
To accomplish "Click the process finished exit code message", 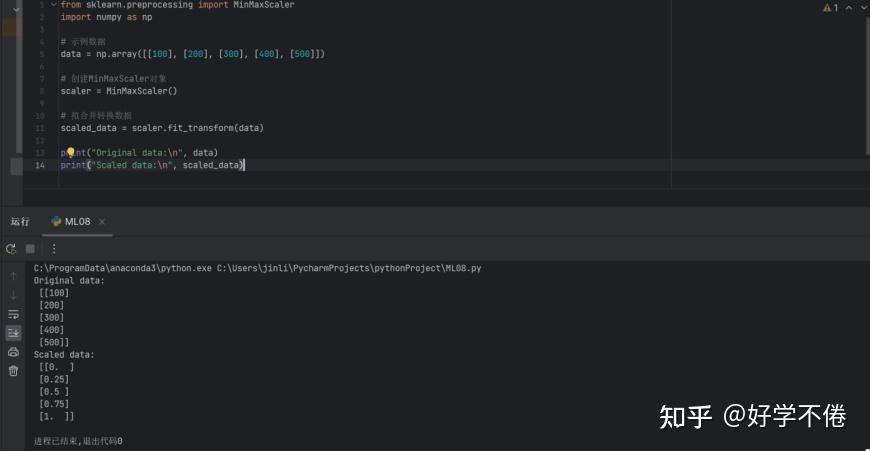I will click(x=78, y=441).
